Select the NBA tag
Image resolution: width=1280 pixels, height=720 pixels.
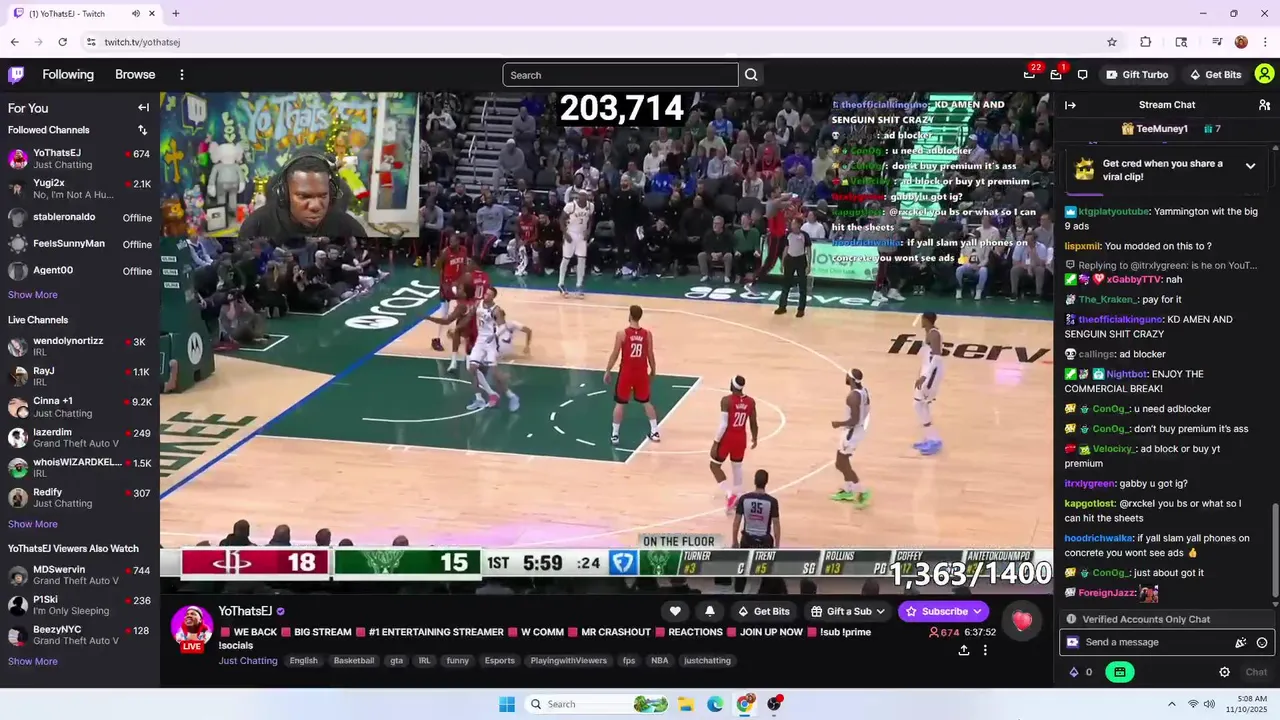coord(659,660)
